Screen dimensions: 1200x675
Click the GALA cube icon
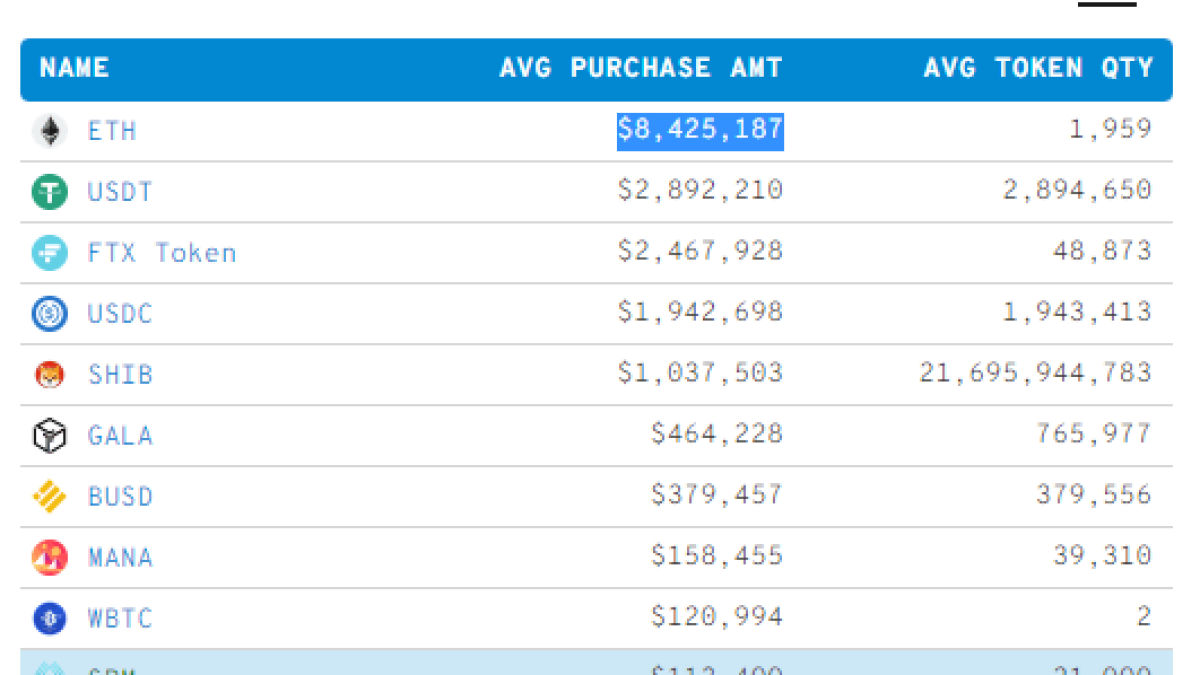(x=49, y=436)
